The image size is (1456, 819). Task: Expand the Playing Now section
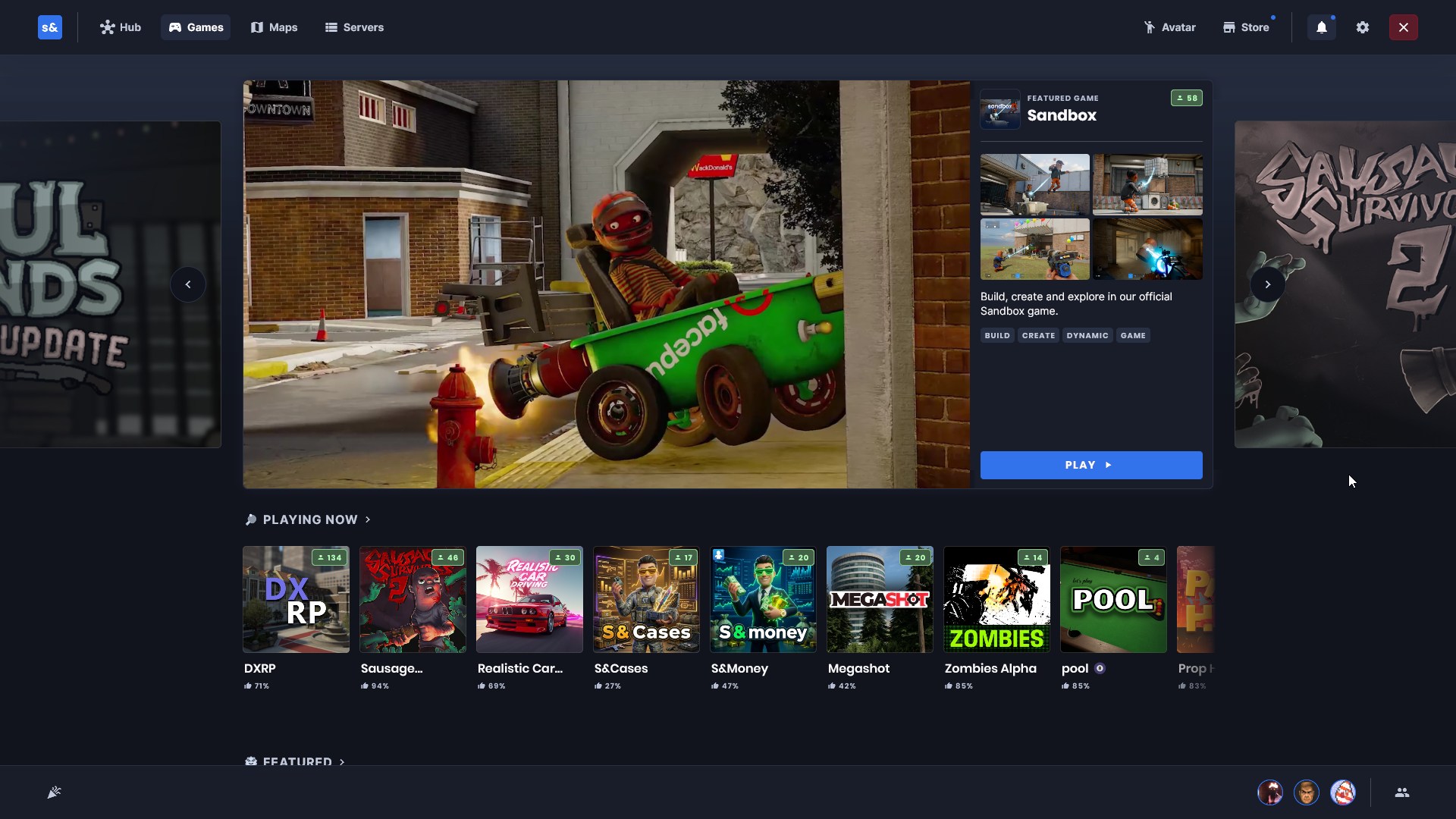pyautogui.click(x=309, y=519)
